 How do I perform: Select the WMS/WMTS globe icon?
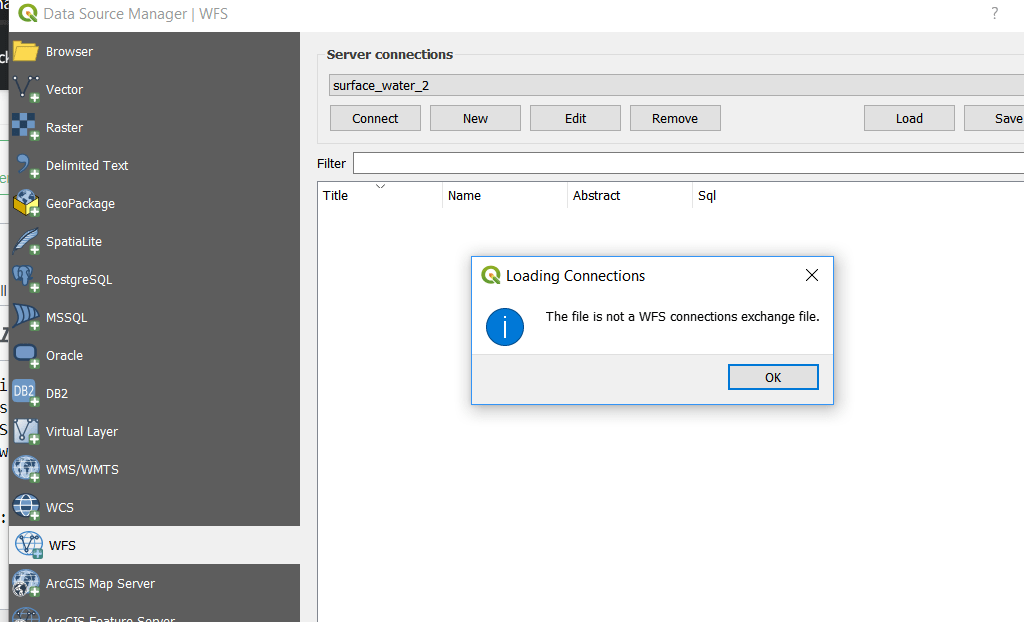[x=26, y=468]
